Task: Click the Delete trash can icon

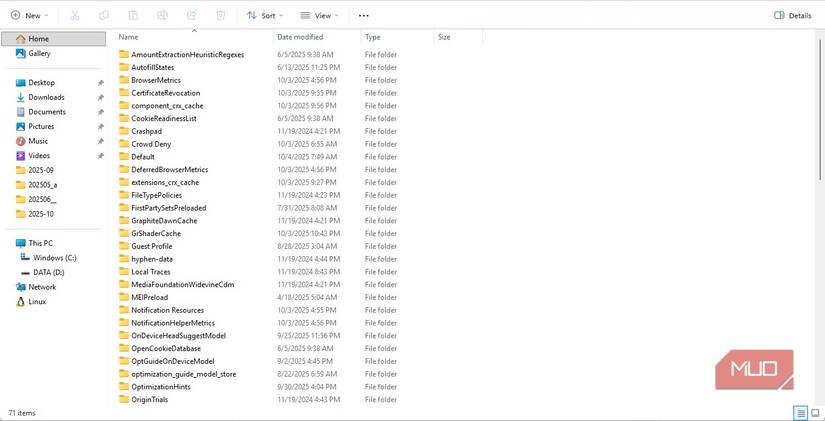Action: (221, 16)
